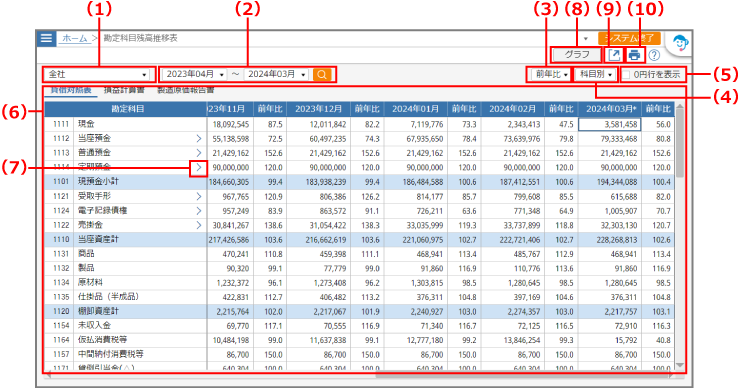This screenshot has width=739, height=388.
Task: Open the hamburger menu icon
Action: [46, 38]
